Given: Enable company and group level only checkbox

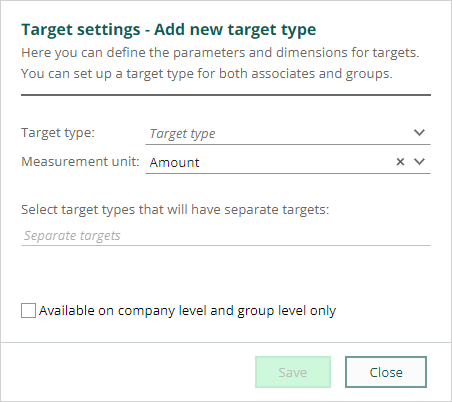Looking at the screenshot, I should 28,310.
